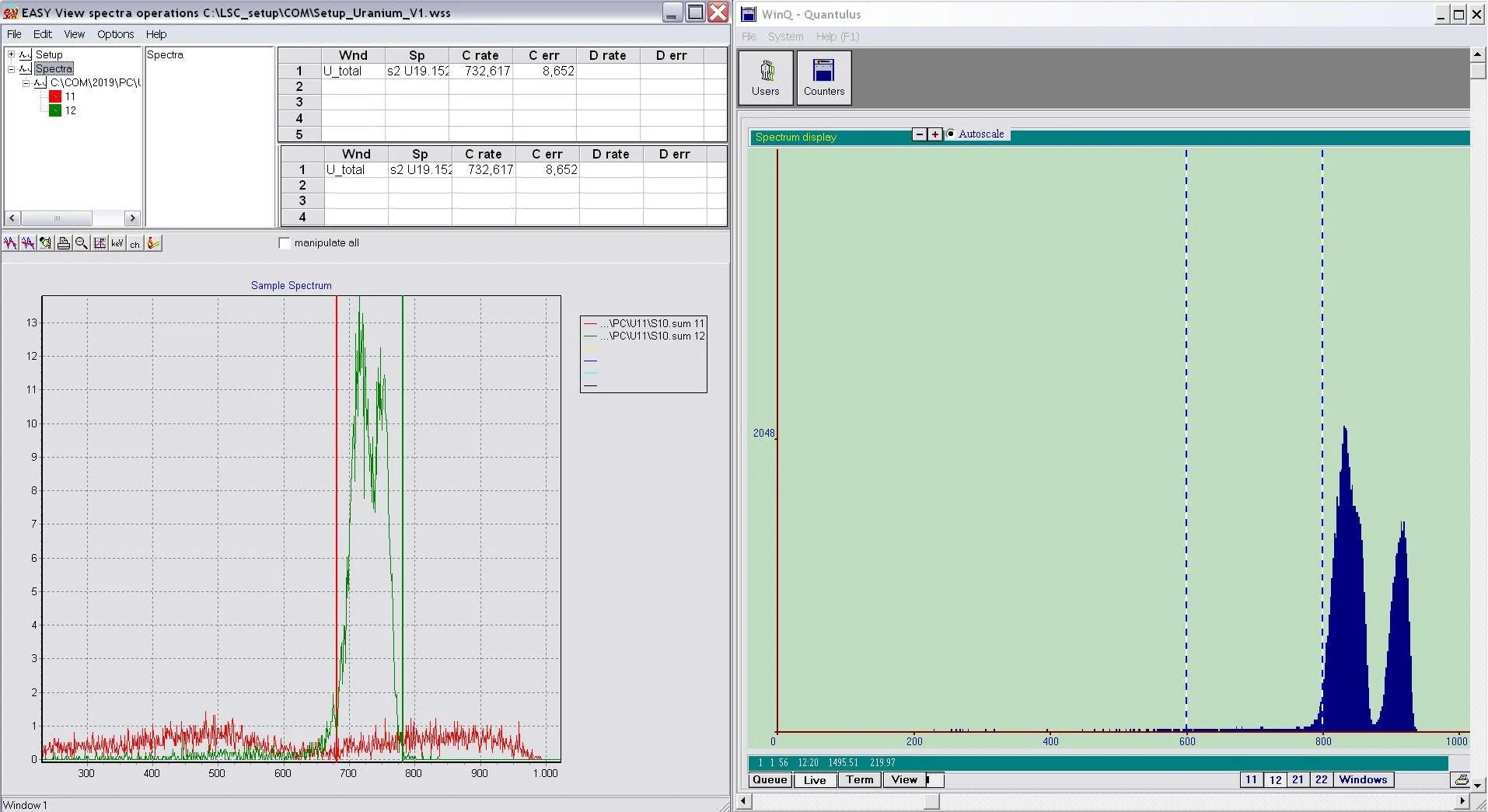Open Help (F1) menu in WinQ
The height and width of the screenshot is (812, 1488).
(x=837, y=37)
